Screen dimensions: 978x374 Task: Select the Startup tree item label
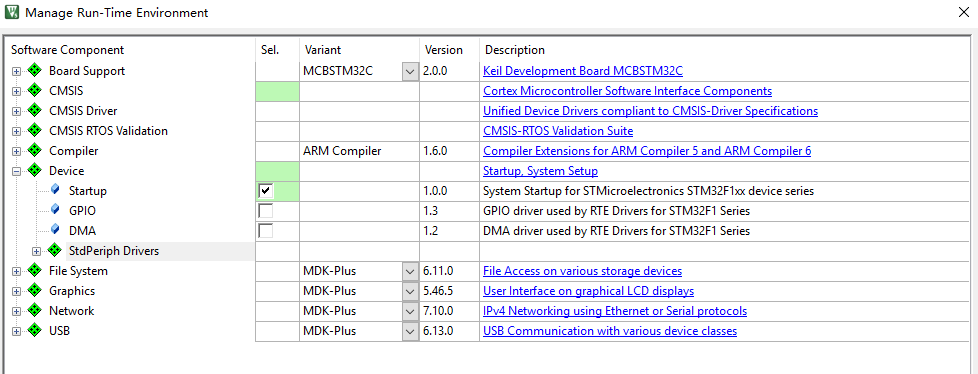[88, 191]
